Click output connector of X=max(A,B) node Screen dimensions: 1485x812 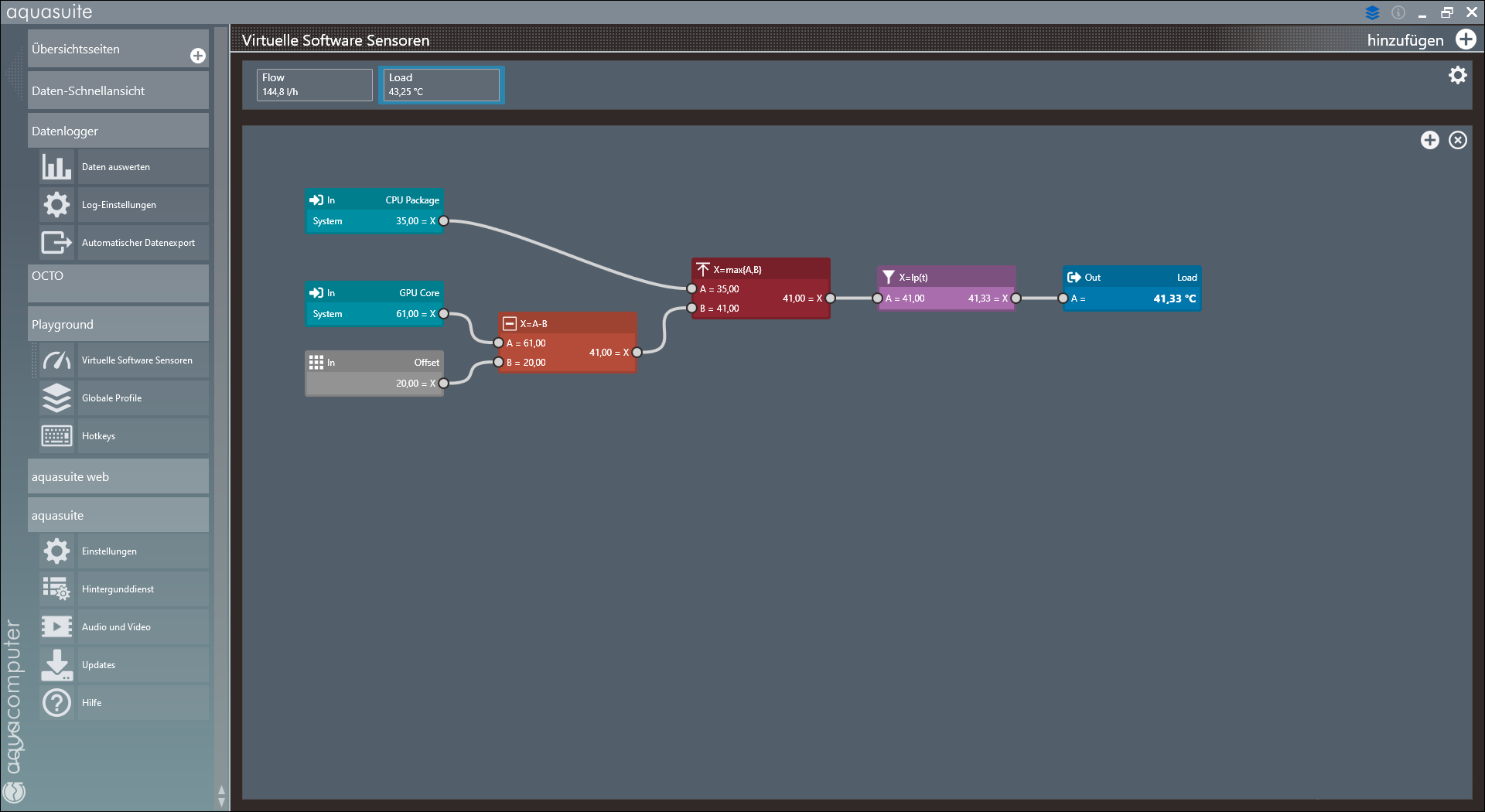pyautogui.click(x=831, y=299)
